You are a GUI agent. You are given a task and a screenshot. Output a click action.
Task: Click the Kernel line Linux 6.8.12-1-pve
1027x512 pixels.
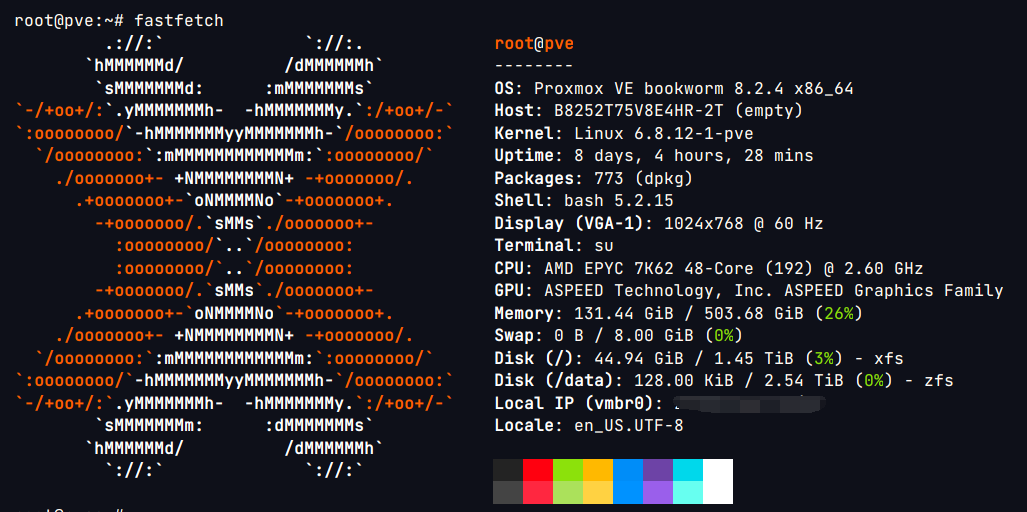point(624,134)
